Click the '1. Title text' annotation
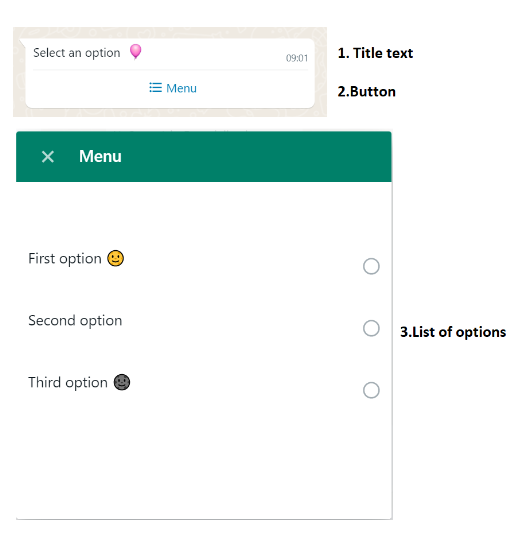 (x=375, y=53)
